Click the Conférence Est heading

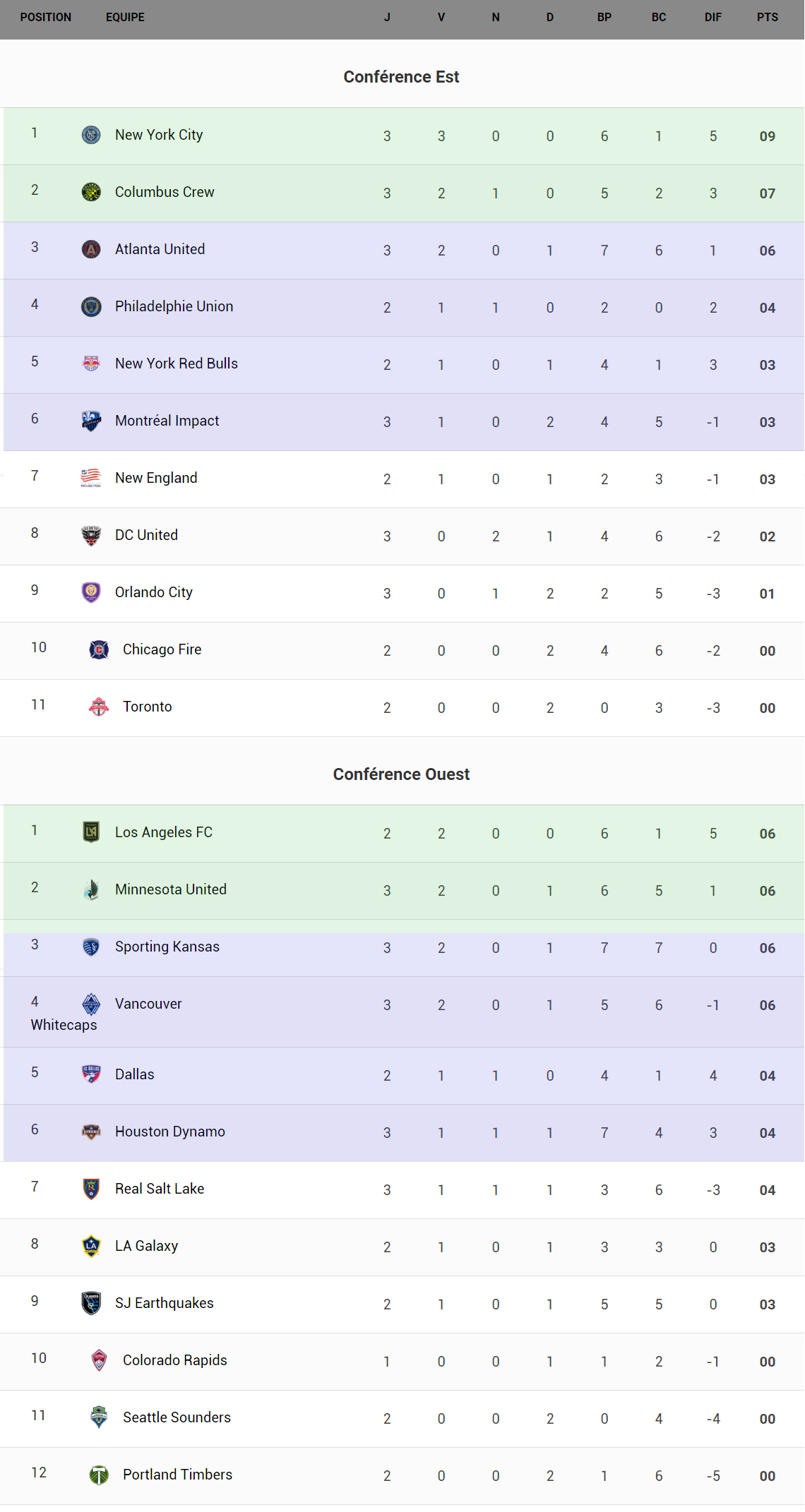click(401, 77)
